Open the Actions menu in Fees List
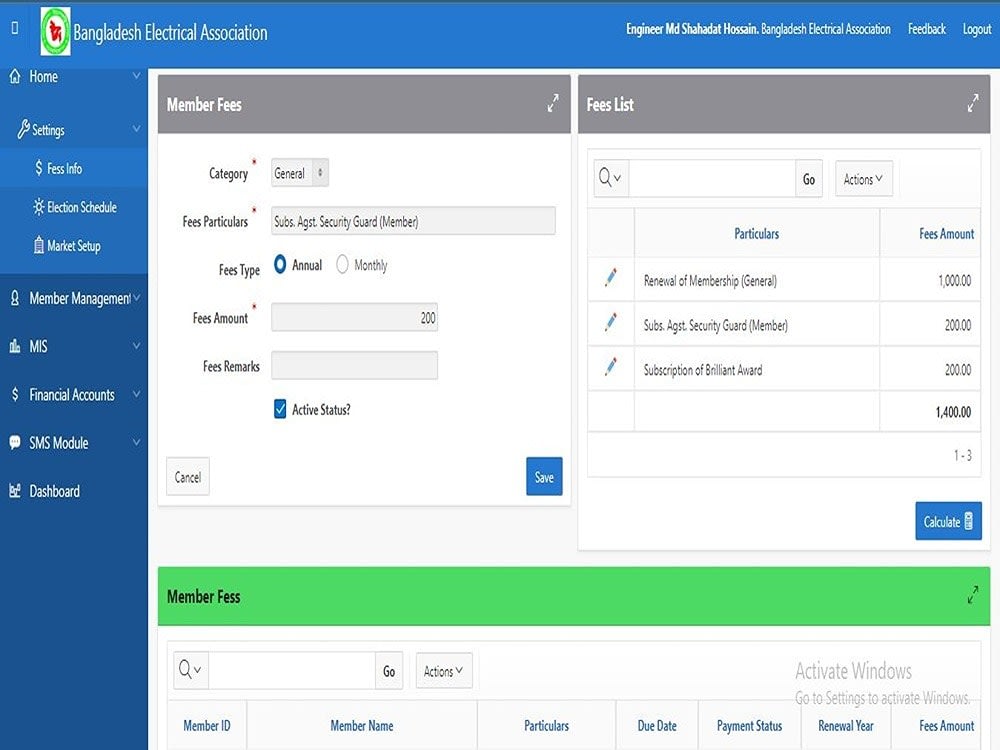1000x750 pixels. (x=862, y=179)
